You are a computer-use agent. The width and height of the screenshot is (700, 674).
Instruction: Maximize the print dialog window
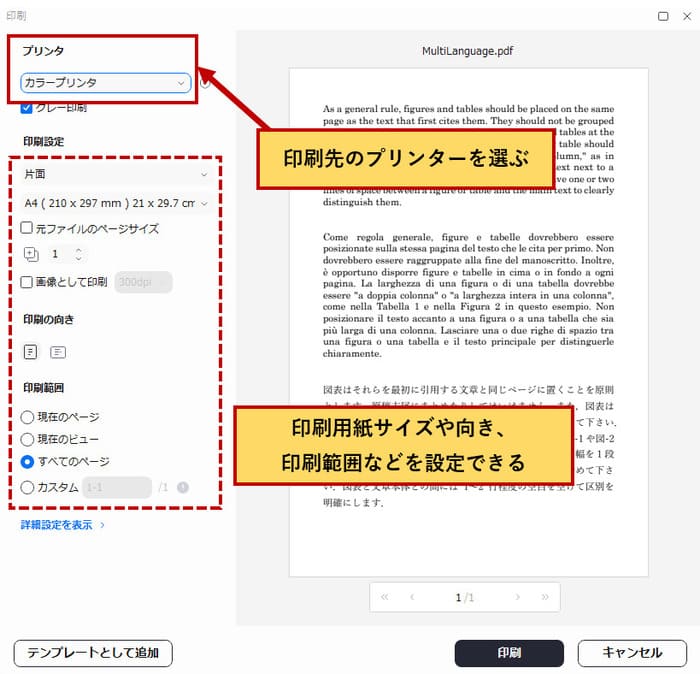pos(663,17)
